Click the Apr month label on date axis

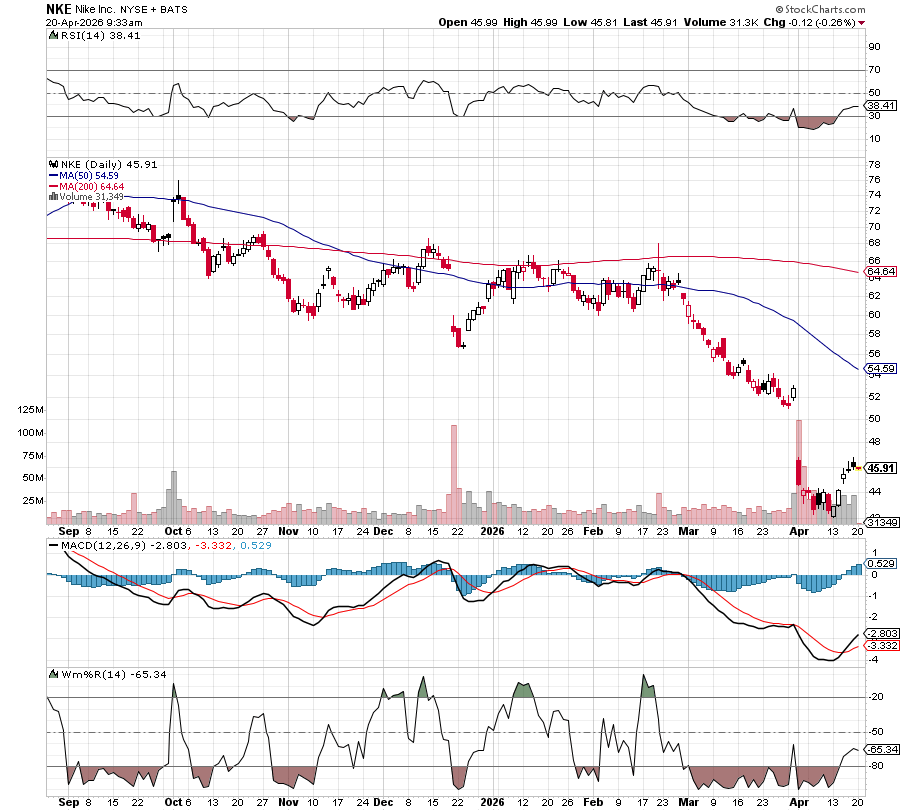(x=799, y=532)
